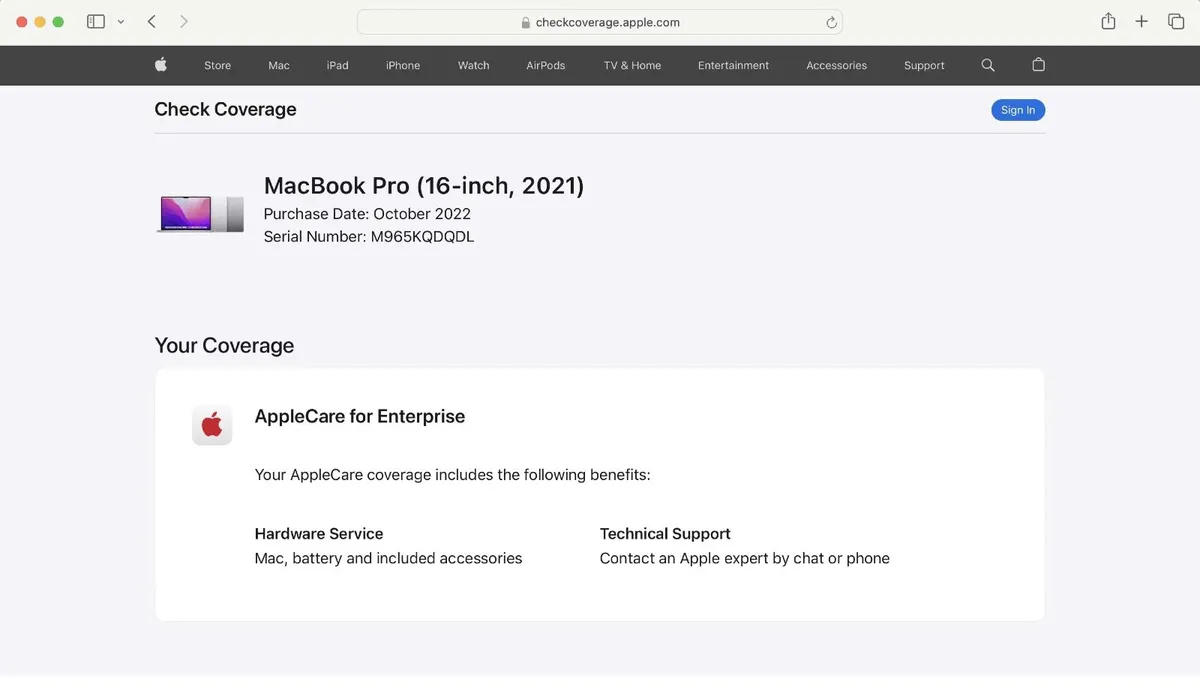The width and height of the screenshot is (1200, 700).
Task: Toggle the Safari sidebar icon
Action: 96,21
